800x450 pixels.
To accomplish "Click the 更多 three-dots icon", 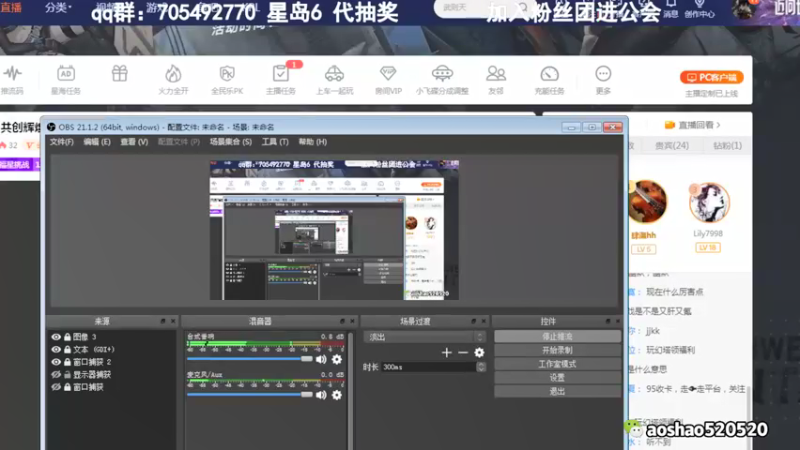I will [603, 74].
